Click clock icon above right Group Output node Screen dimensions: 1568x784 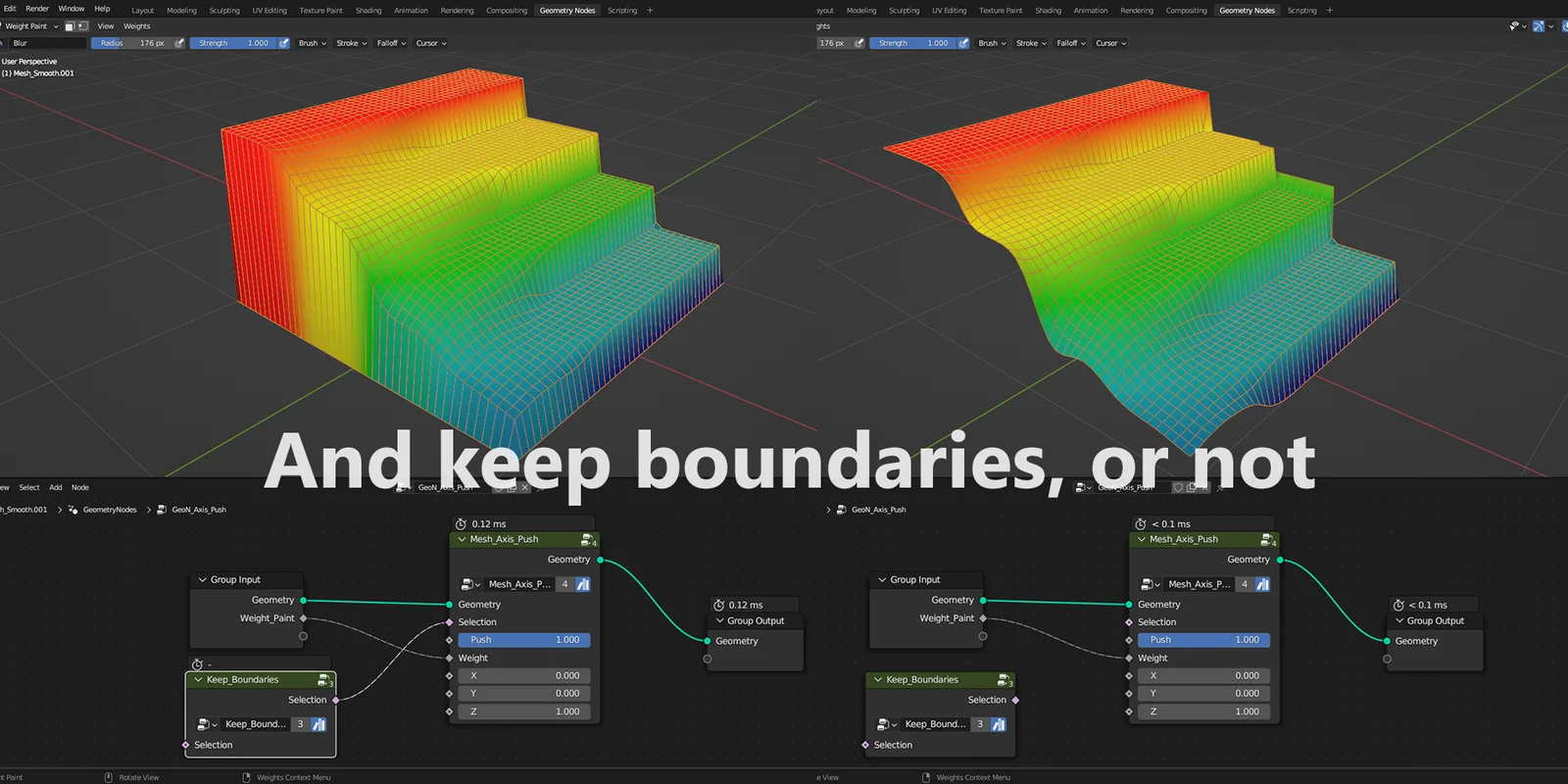pos(1398,606)
